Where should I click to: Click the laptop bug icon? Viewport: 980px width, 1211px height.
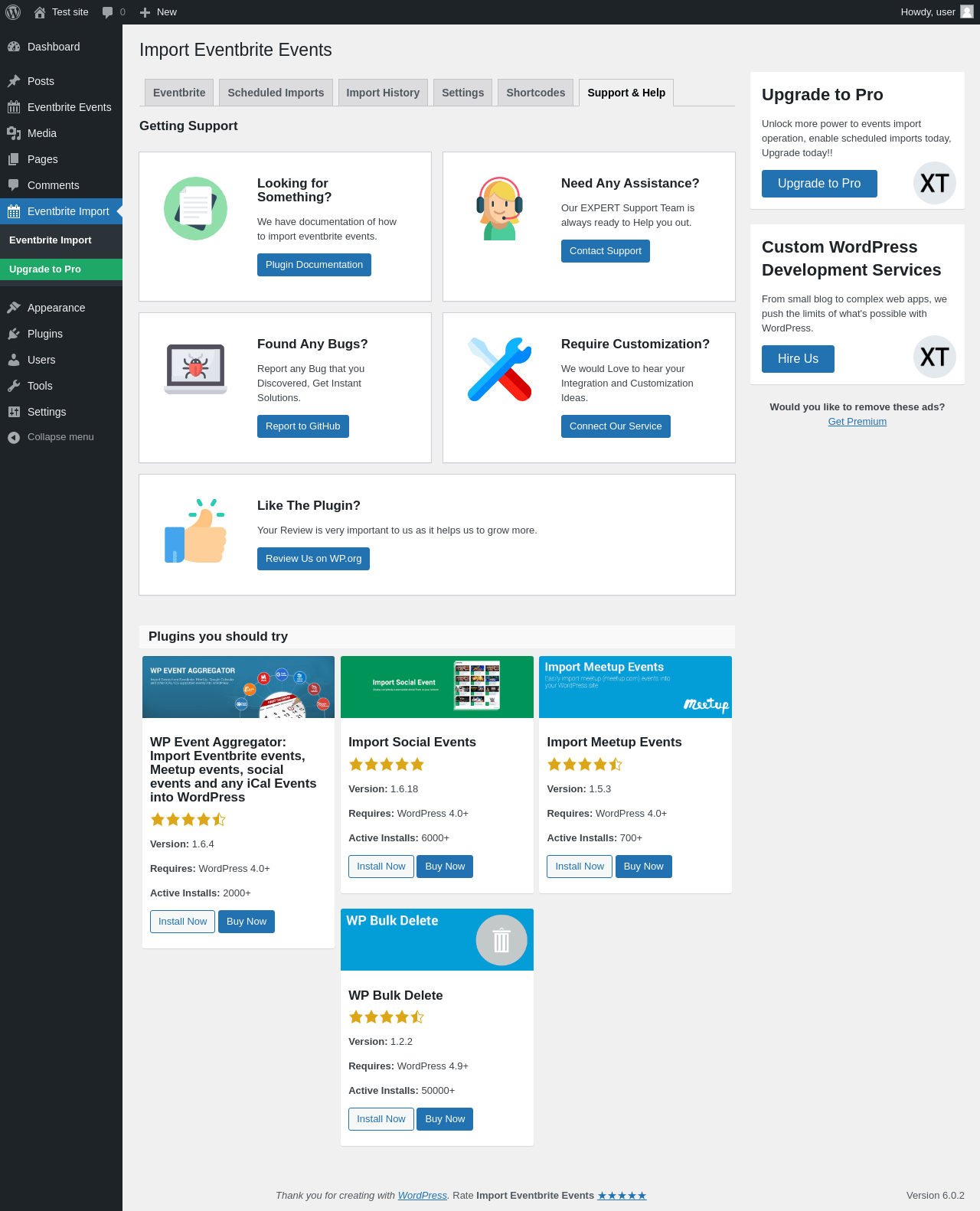click(196, 369)
